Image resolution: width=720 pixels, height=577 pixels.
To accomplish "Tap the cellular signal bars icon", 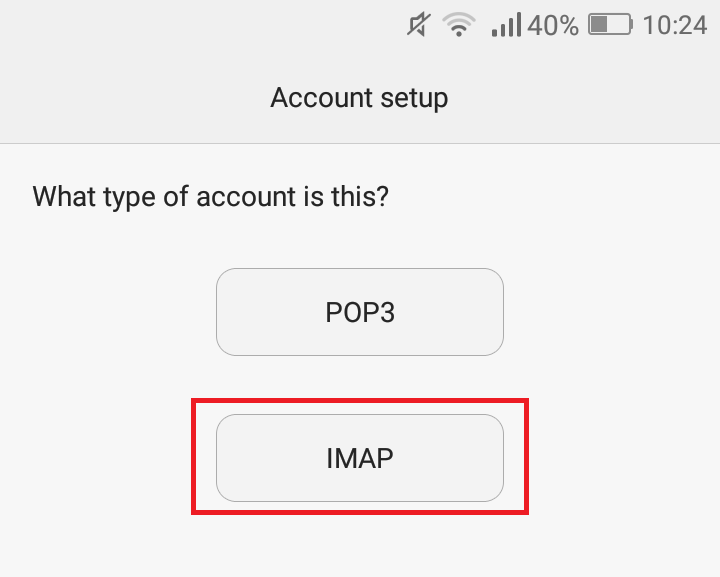I will pos(507,25).
